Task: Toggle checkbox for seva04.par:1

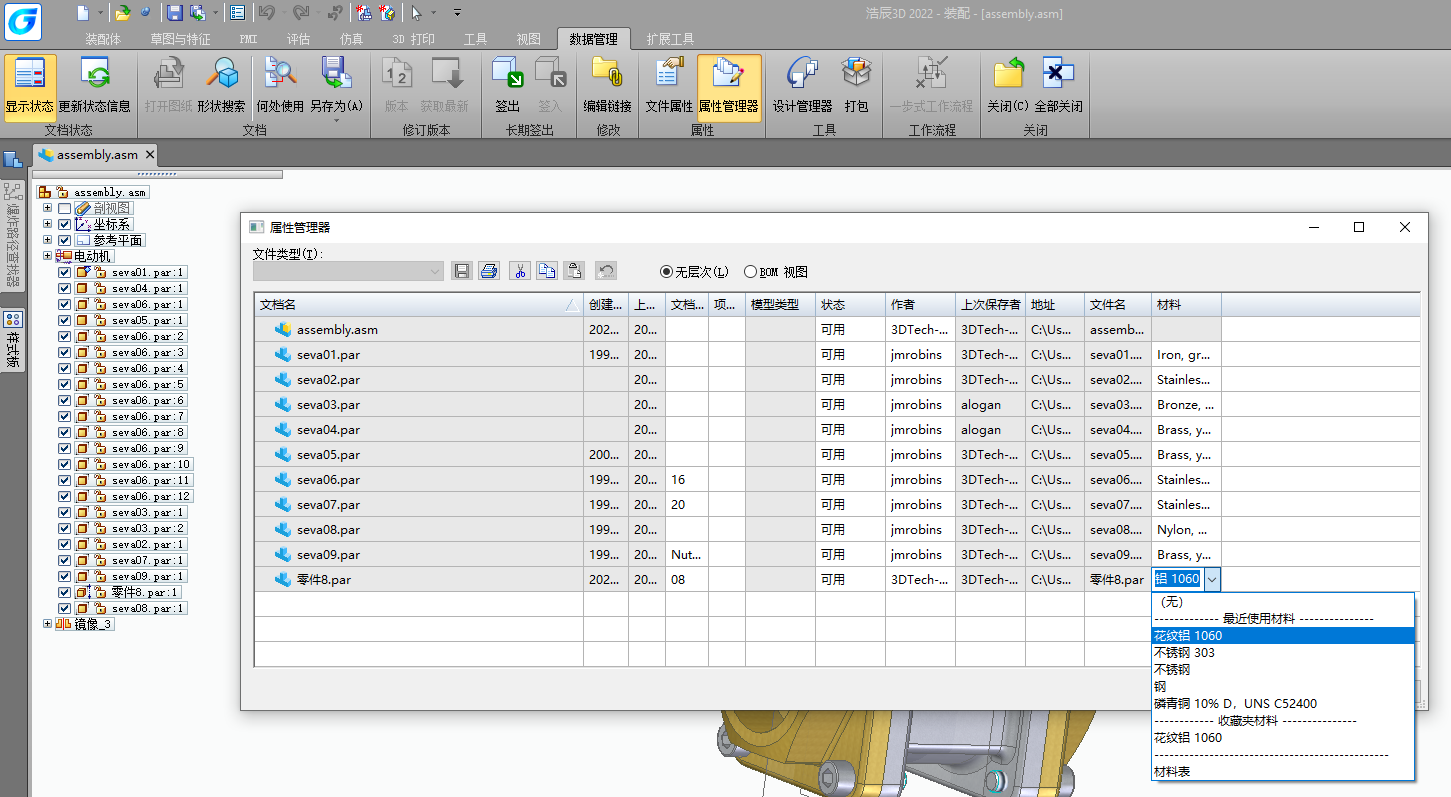Action: pyautogui.click(x=65, y=288)
